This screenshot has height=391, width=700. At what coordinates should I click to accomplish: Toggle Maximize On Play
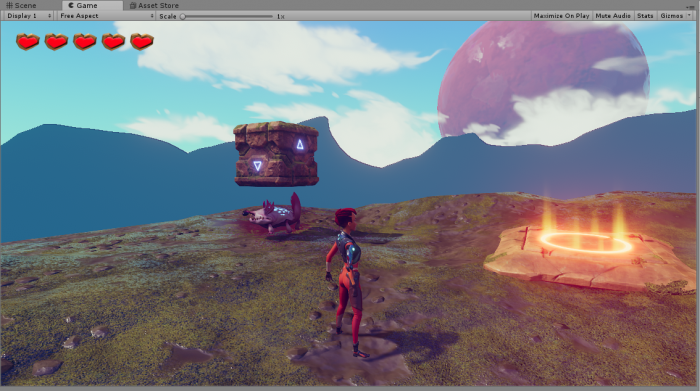(x=561, y=16)
